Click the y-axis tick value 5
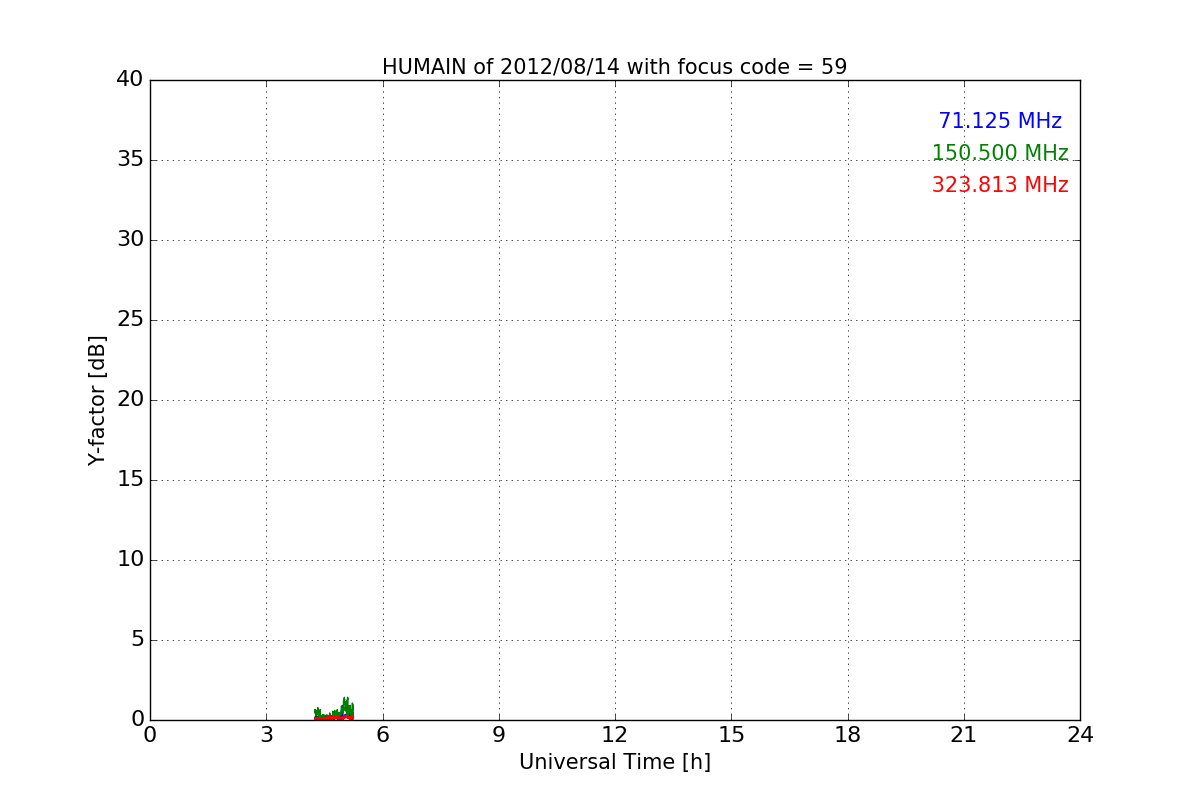Screen dimensions: 1200x800 pyautogui.click(x=137, y=640)
